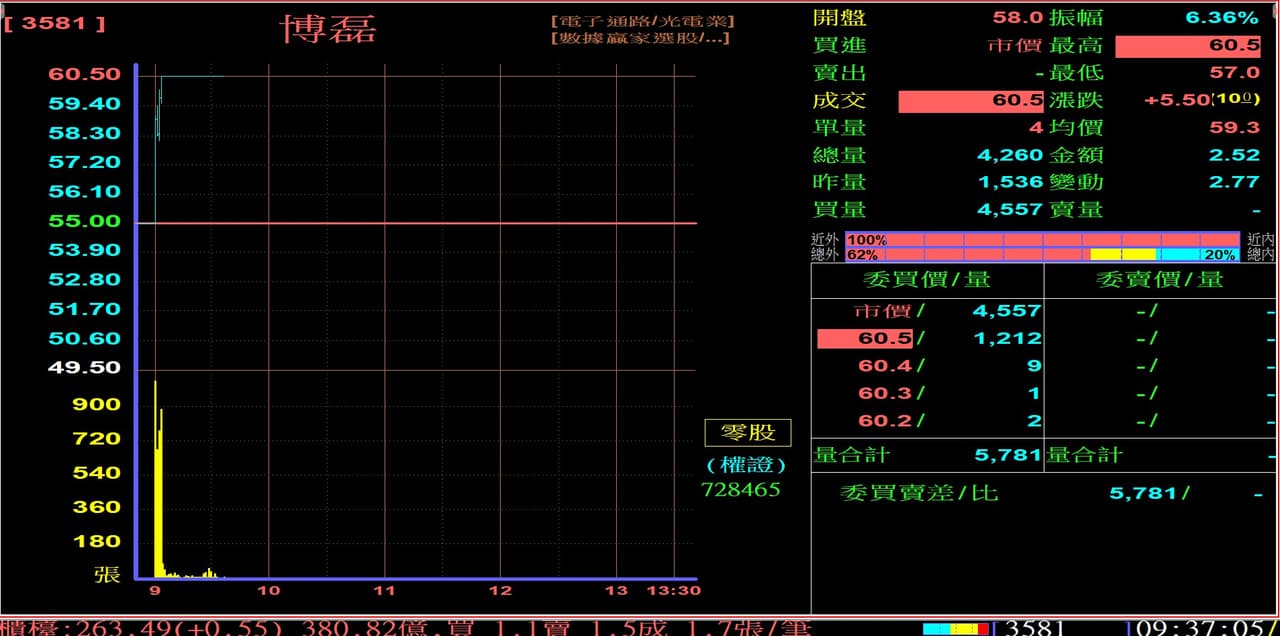Select the 60.2 bid price row
Screen dimensions: 1280x636
927,421
